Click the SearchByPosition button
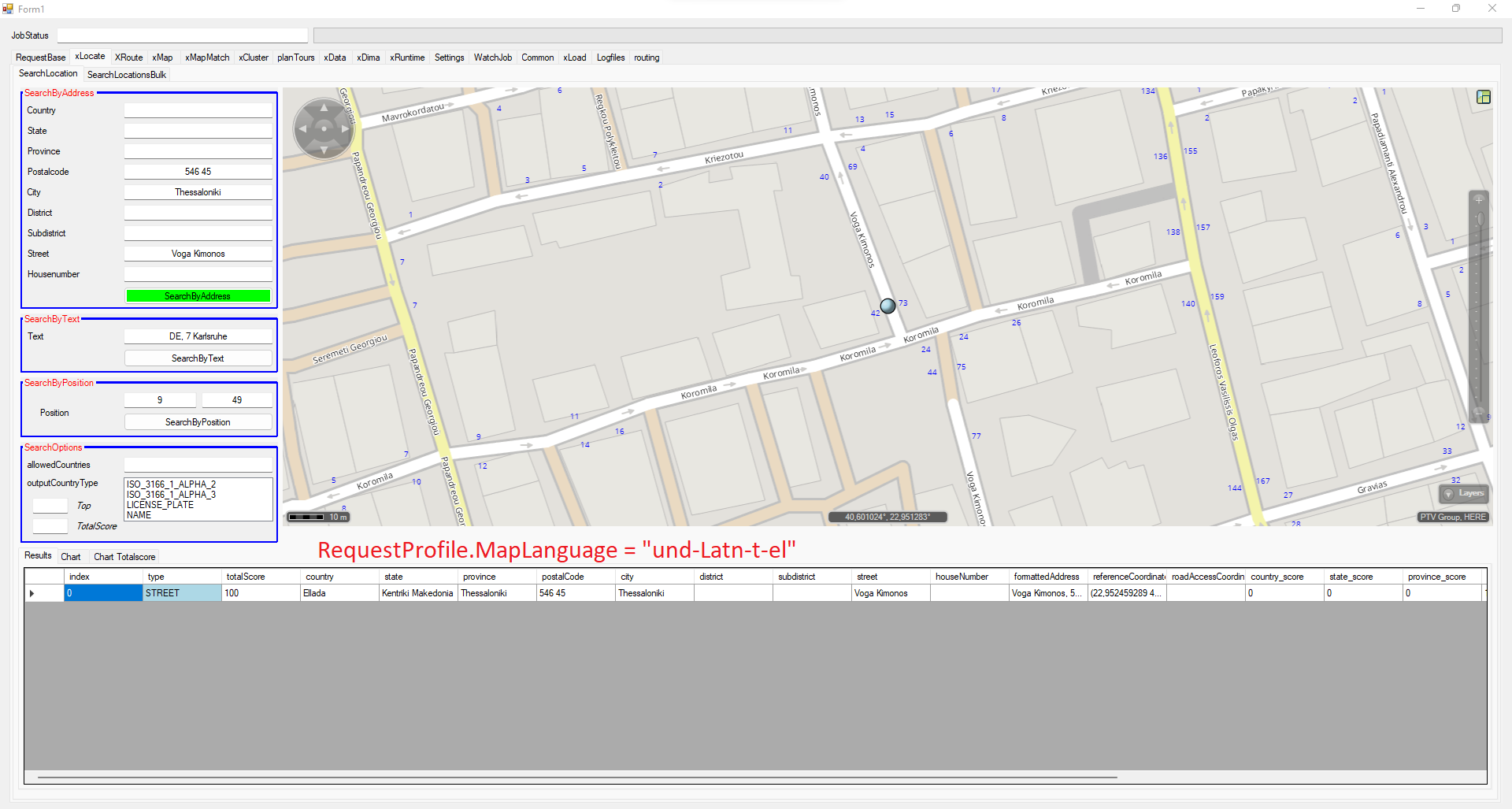The width and height of the screenshot is (1512, 809). 198,422
